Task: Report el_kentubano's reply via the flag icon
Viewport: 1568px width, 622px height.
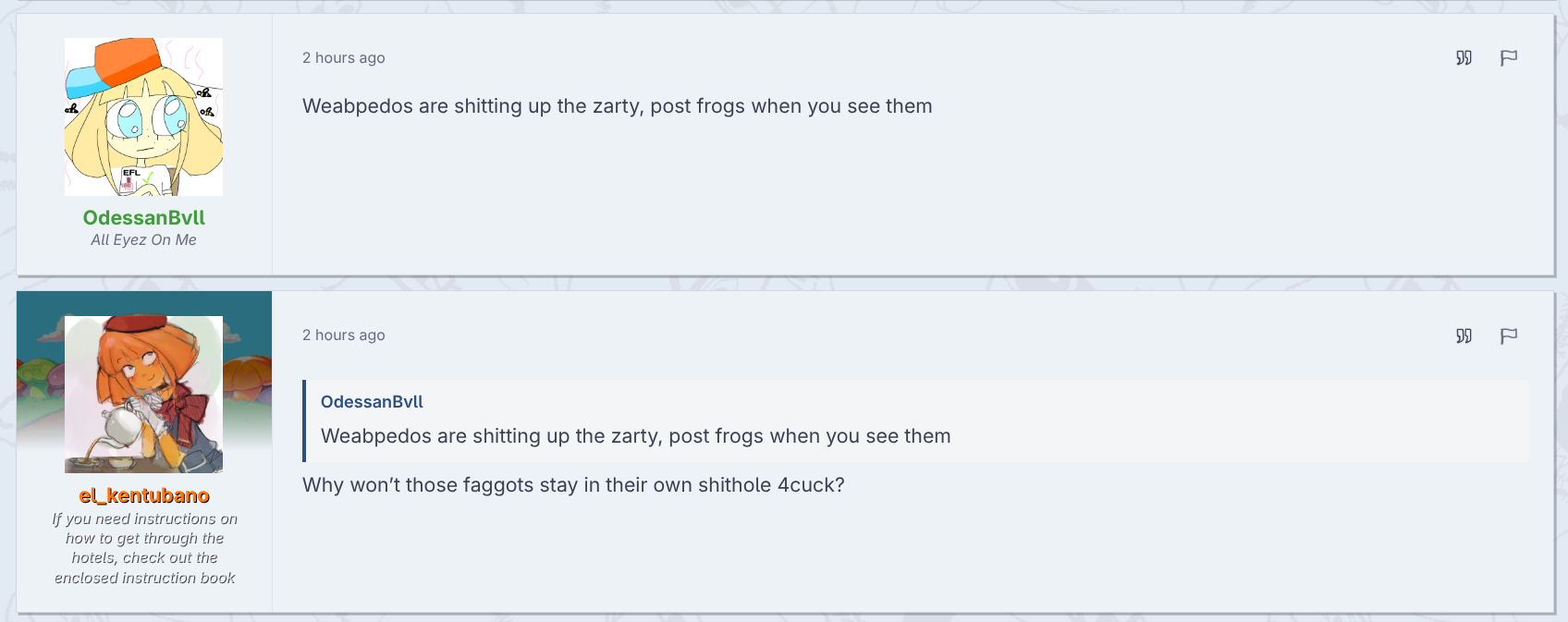Action: (1508, 335)
